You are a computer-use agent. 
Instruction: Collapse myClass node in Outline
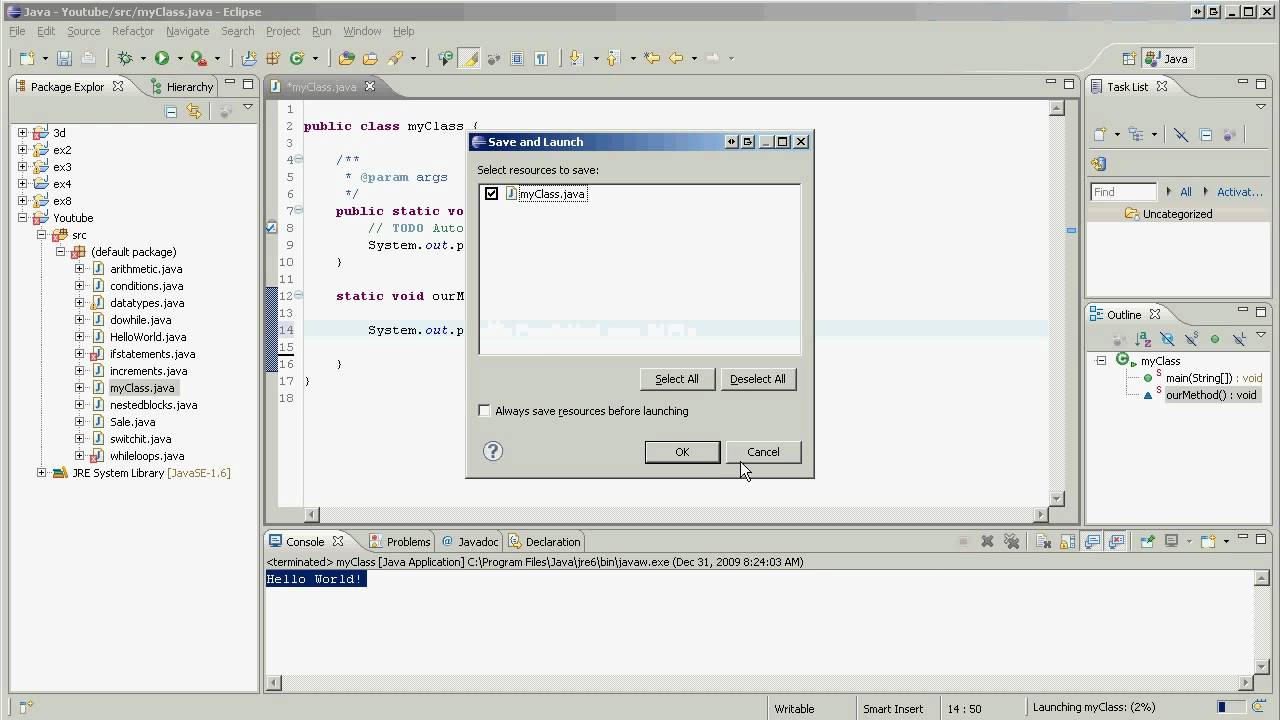pos(1101,361)
